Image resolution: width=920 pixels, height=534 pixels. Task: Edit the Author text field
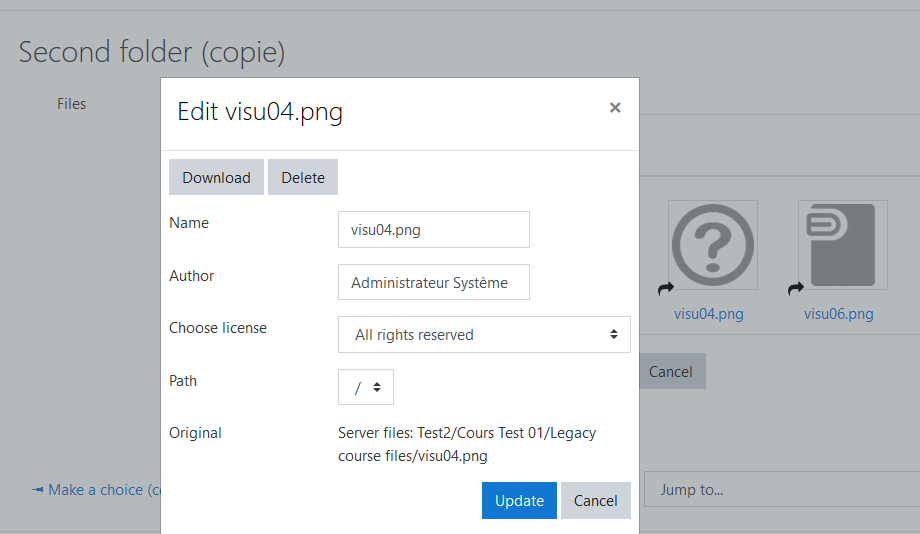tap(434, 282)
